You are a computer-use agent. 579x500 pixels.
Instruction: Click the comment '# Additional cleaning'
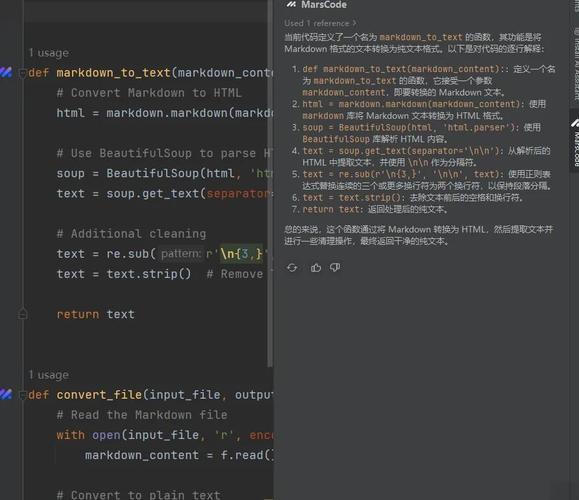[131, 234]
